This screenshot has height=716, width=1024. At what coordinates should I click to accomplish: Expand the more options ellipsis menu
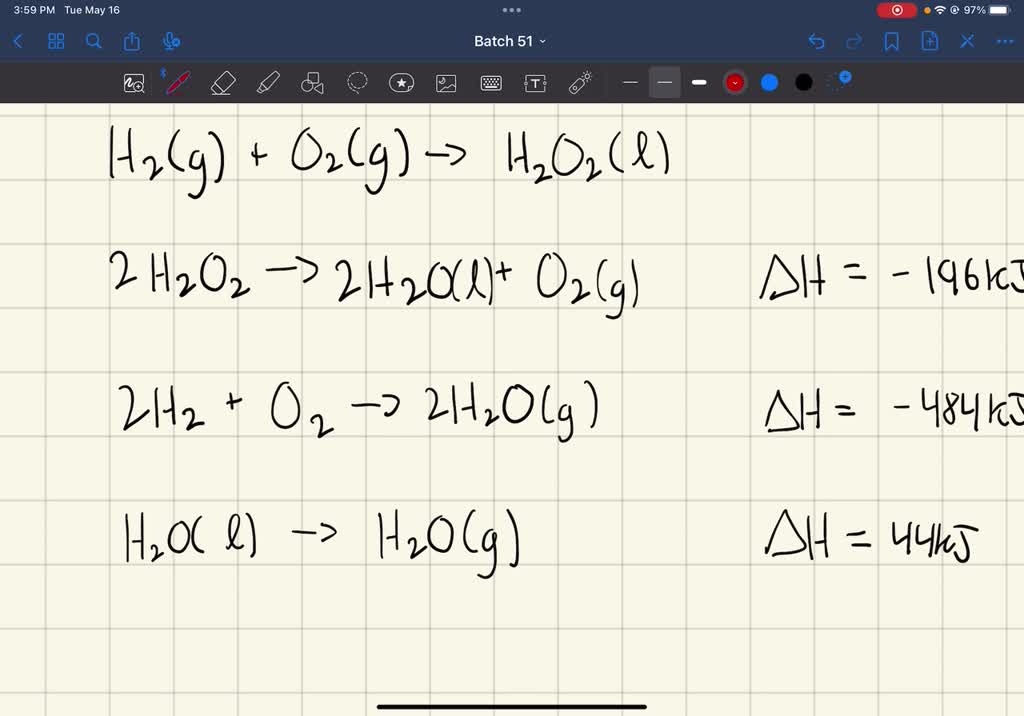(x=1005, y=41)
